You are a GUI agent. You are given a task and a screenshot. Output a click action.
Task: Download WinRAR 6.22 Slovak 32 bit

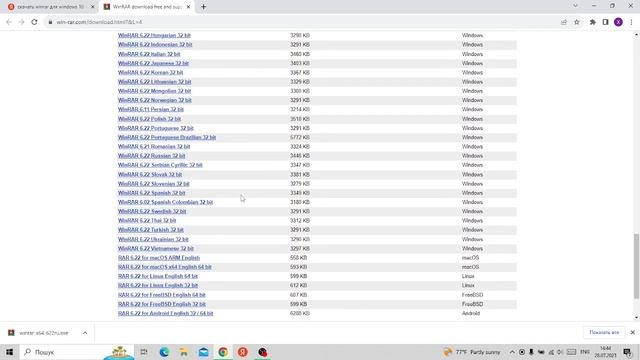[x=150, y=174]
